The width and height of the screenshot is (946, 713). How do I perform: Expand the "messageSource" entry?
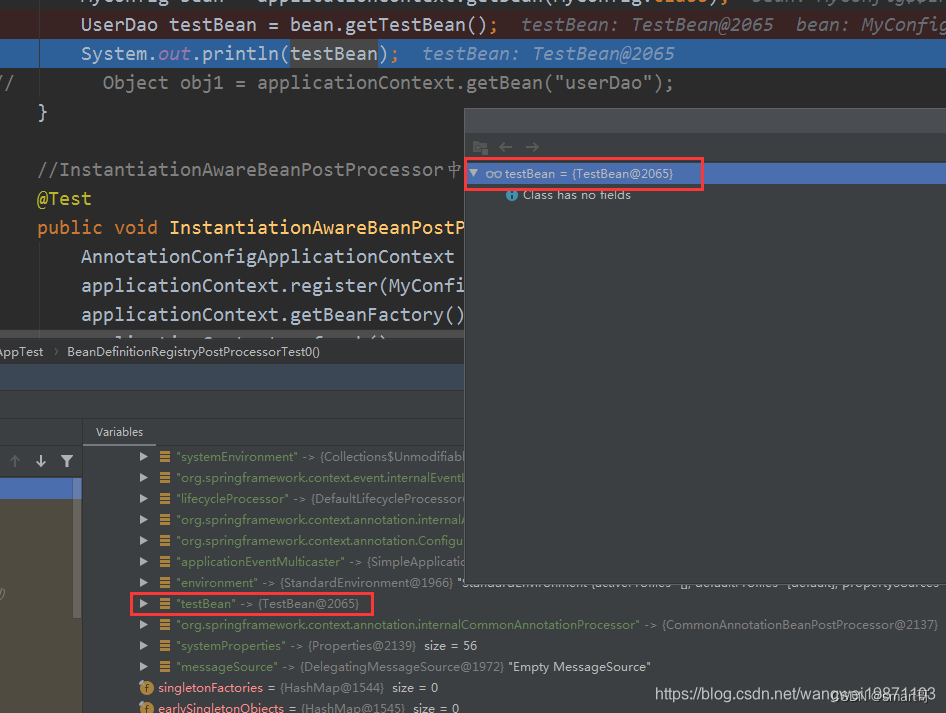click(144, 667)
